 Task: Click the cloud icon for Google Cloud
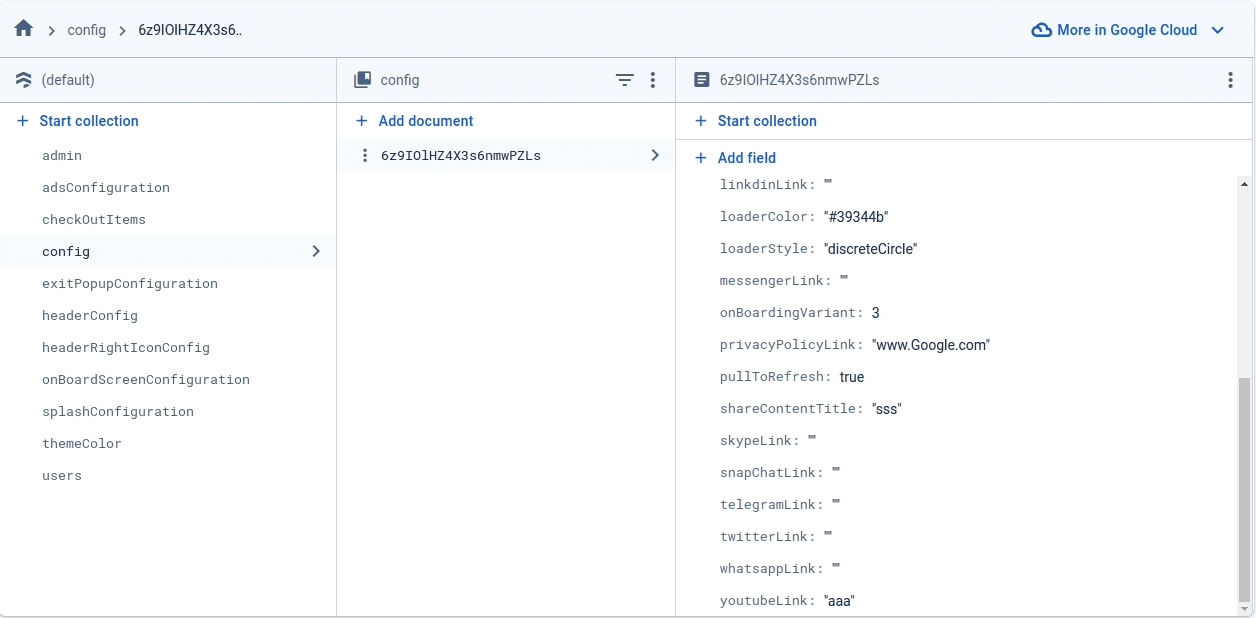(x=1041, y=30)
